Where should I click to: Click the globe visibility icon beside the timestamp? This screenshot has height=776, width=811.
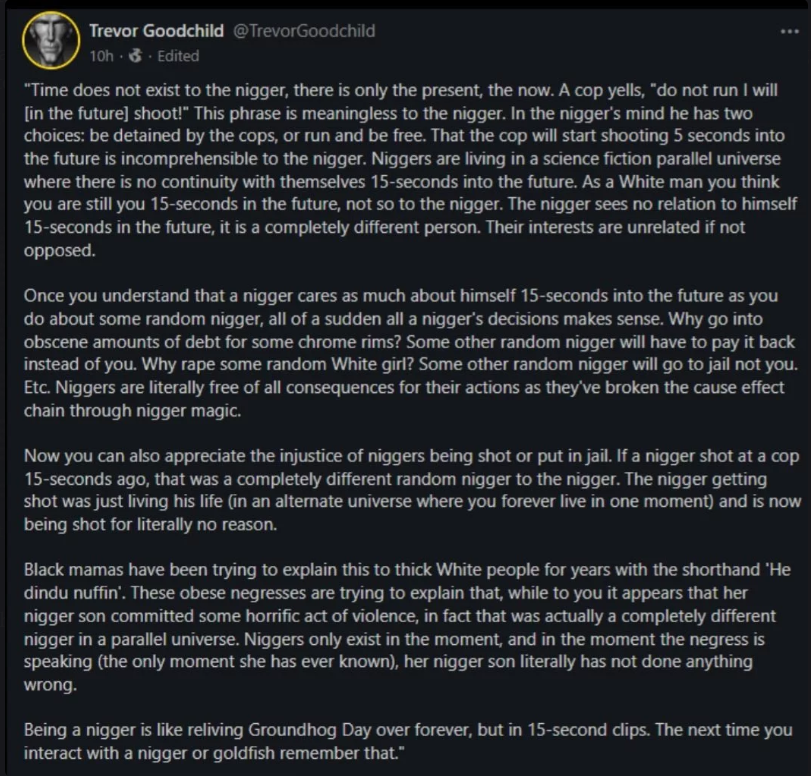pos(136,55)
